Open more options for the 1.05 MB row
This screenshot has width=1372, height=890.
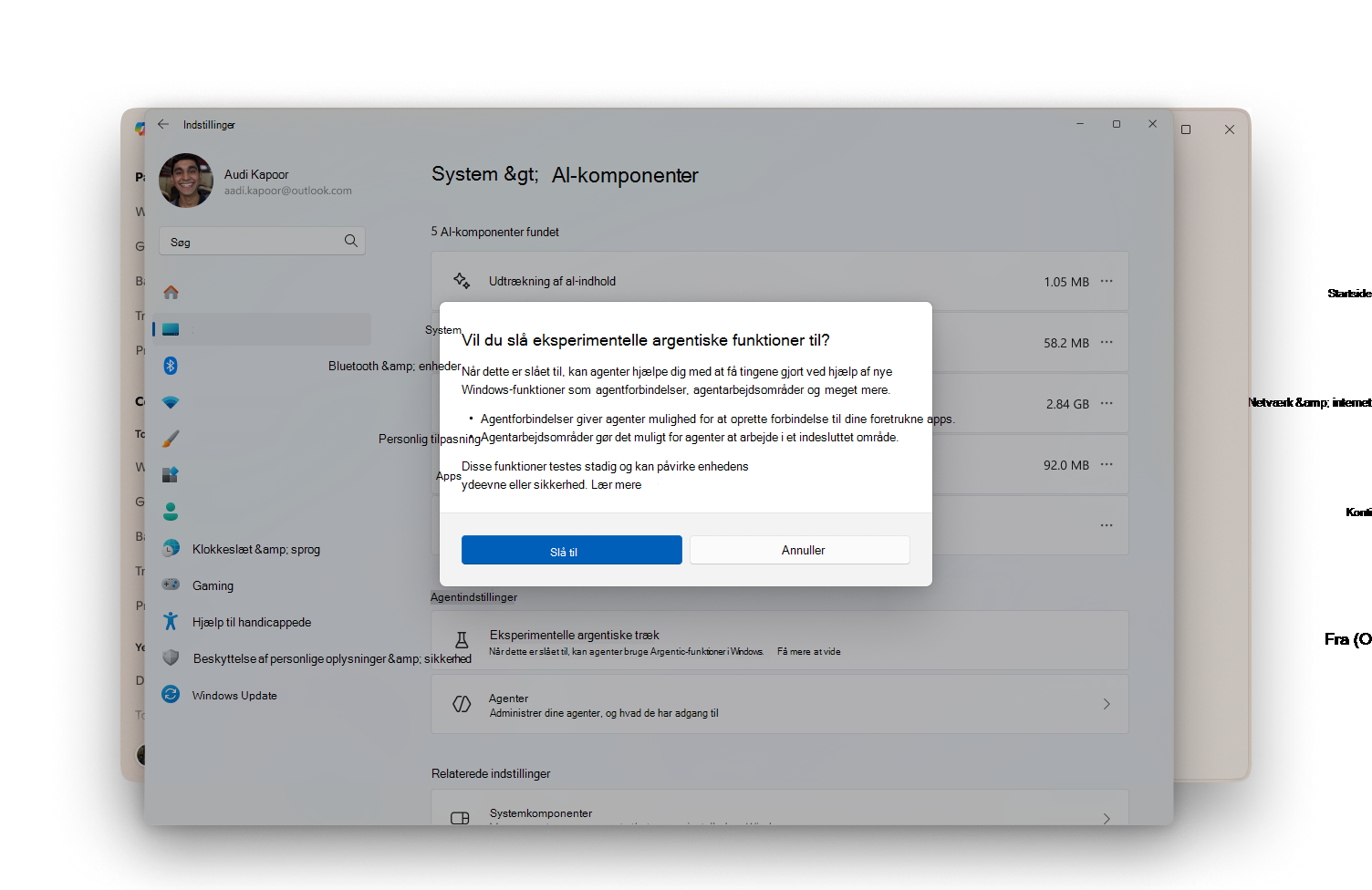tap(1107, 281)
